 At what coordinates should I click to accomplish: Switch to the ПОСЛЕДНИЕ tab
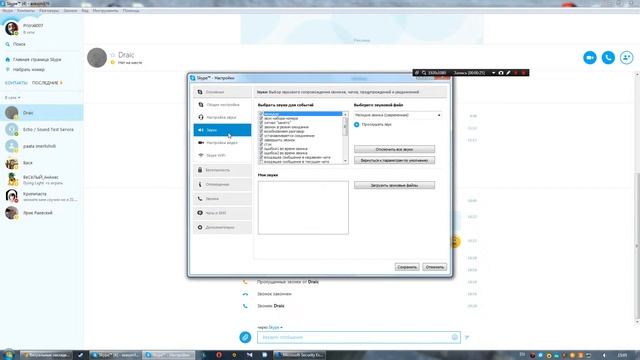click(45, 83)
